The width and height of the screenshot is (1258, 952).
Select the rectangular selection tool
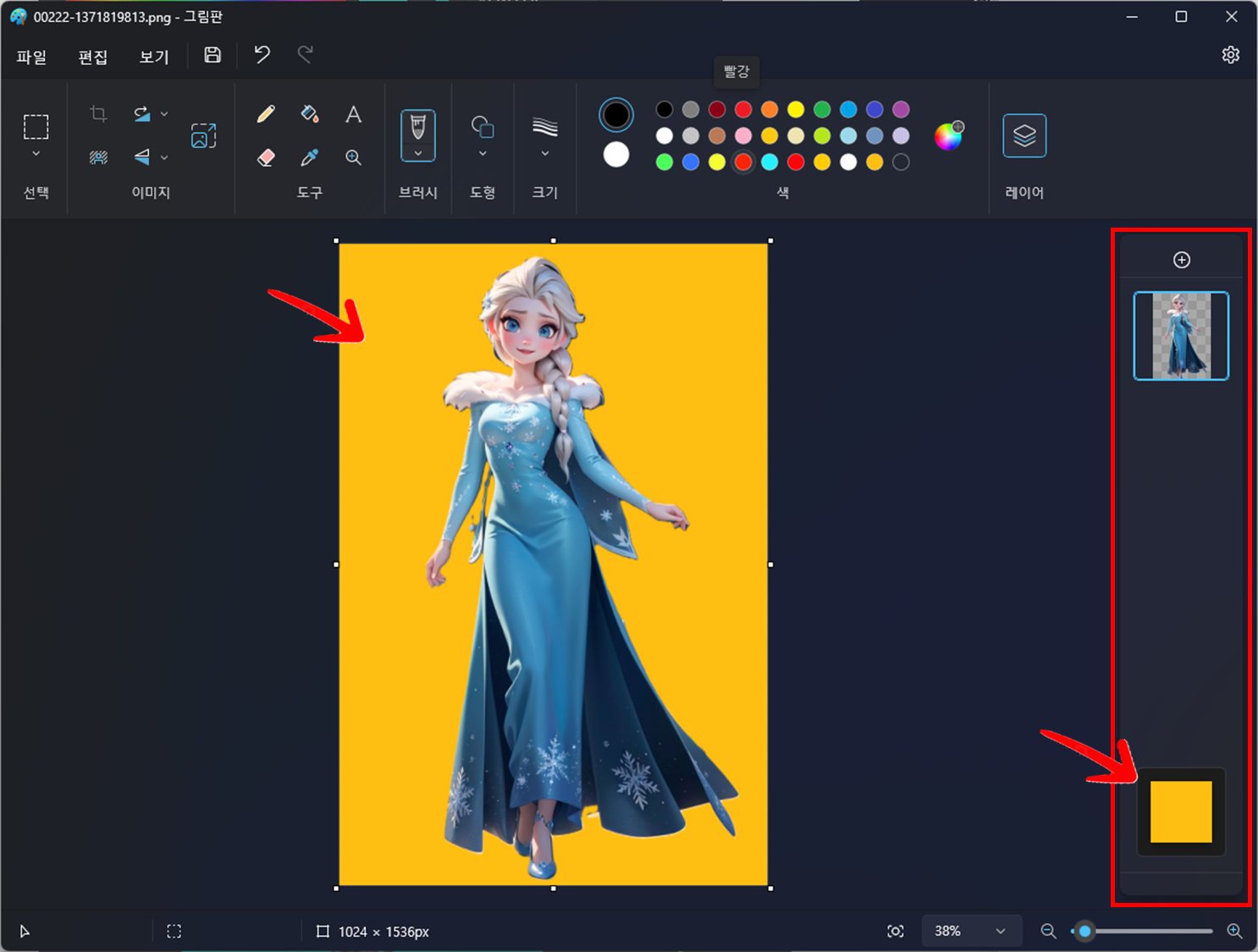(36, 126)
